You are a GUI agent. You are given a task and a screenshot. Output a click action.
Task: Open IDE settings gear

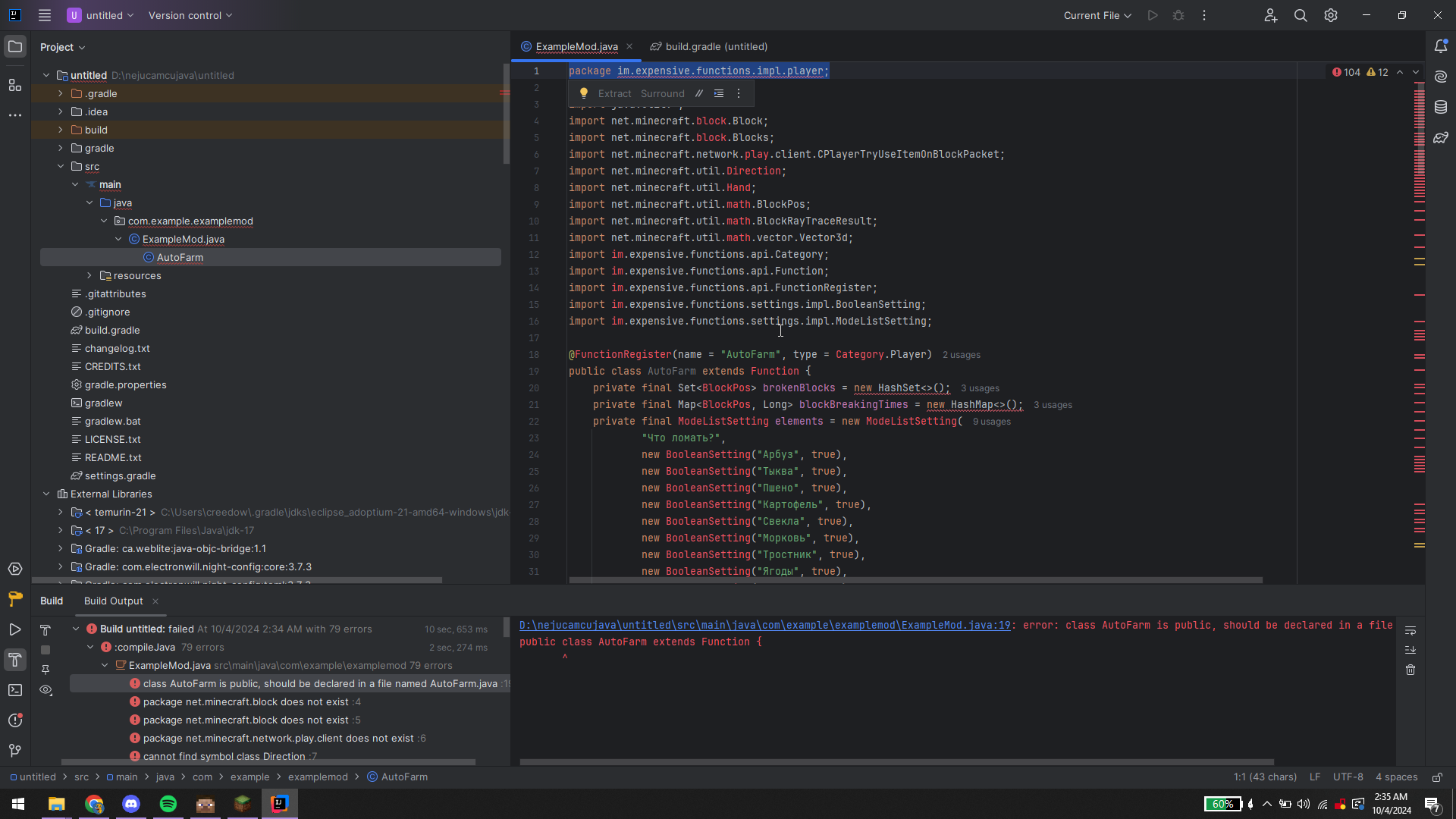(1331, 15)
